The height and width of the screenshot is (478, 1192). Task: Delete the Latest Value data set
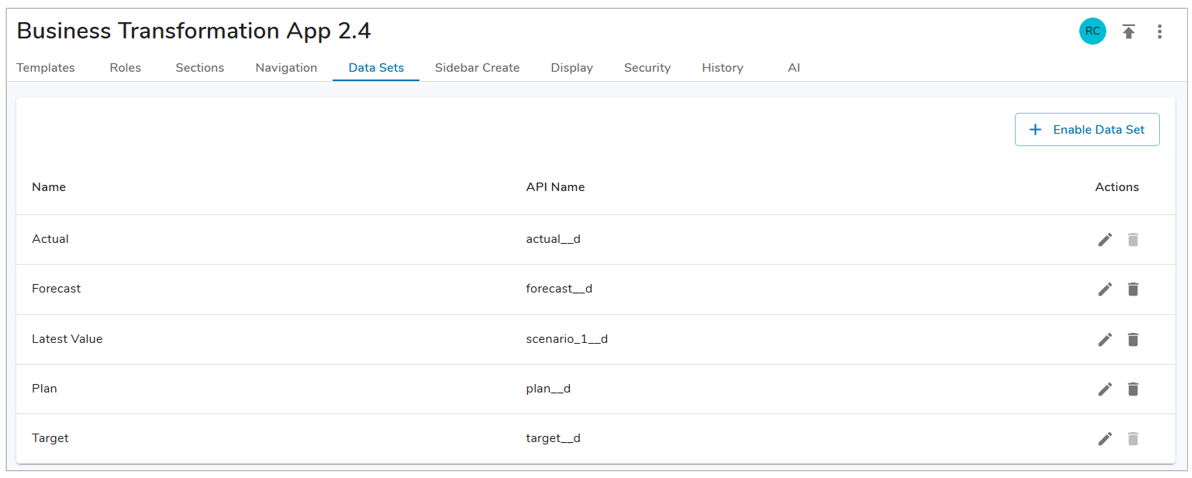coord(1133,339)
